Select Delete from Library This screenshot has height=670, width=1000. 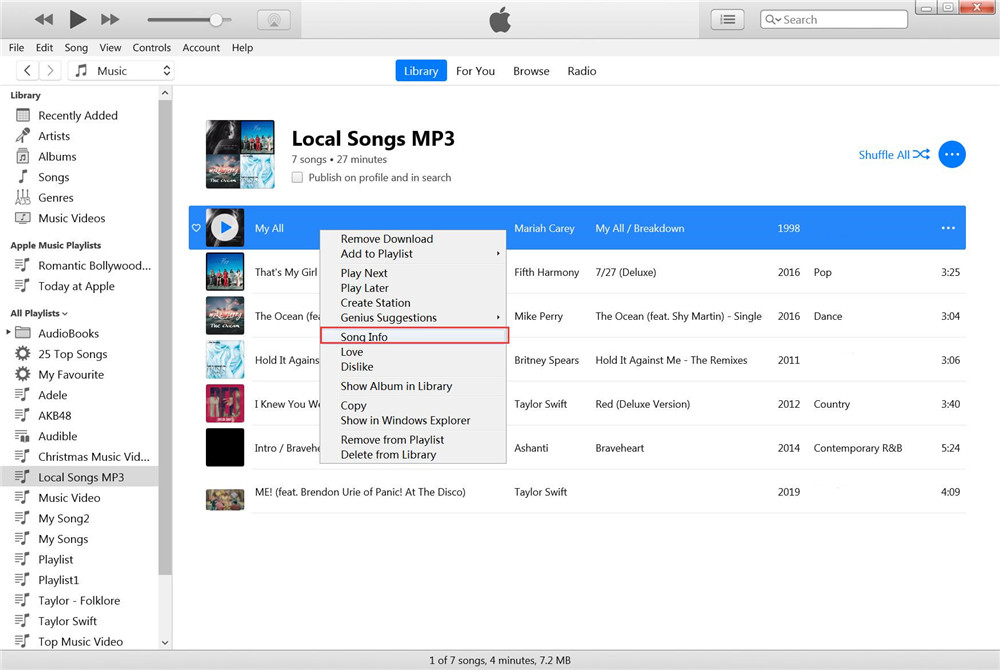413,455
